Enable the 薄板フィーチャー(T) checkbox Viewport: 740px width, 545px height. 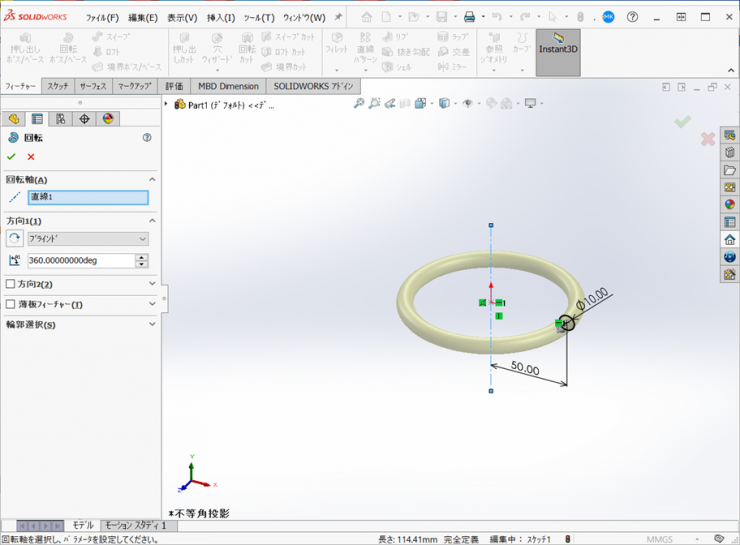point(11,304)
